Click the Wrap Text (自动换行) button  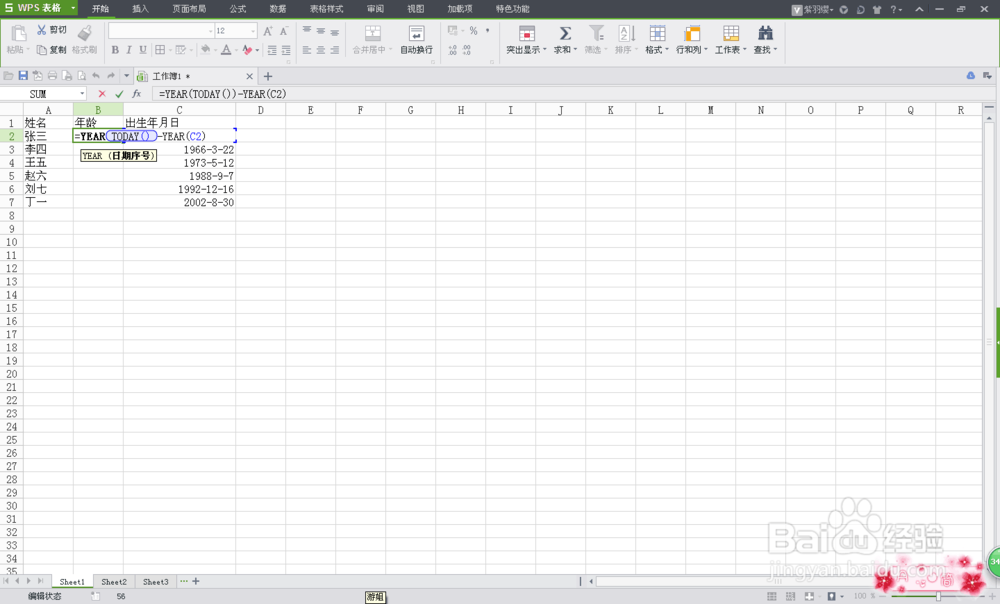[416, 40]
